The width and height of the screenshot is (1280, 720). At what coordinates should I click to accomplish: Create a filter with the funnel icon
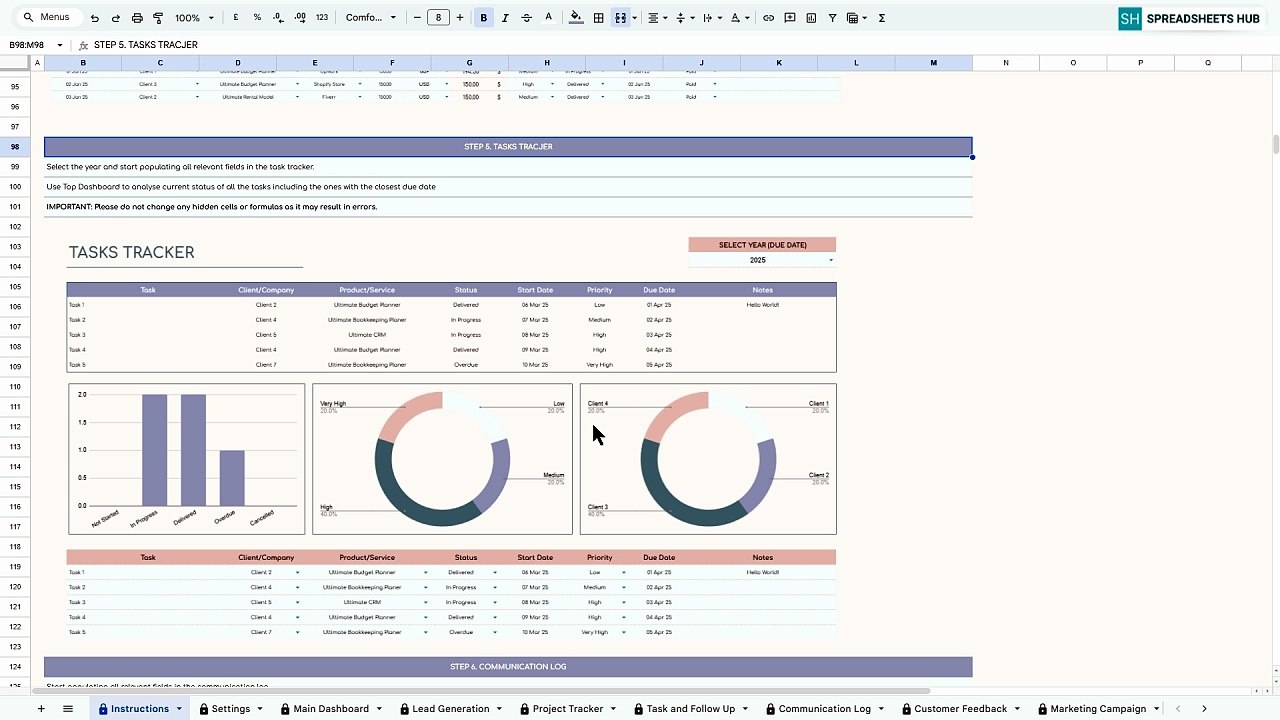(832, 18)
